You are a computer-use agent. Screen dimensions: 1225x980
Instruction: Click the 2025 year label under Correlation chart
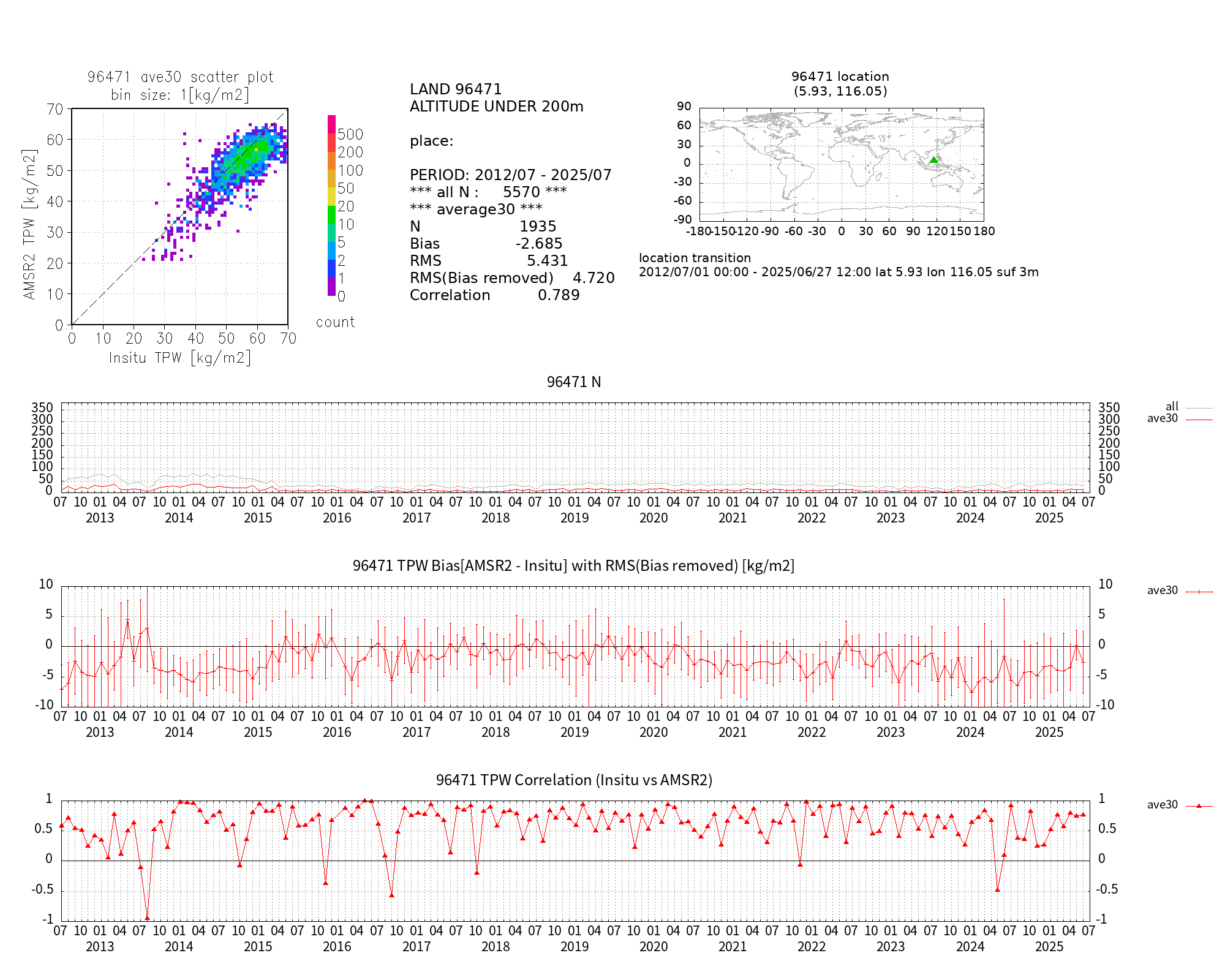[1049, 947]
